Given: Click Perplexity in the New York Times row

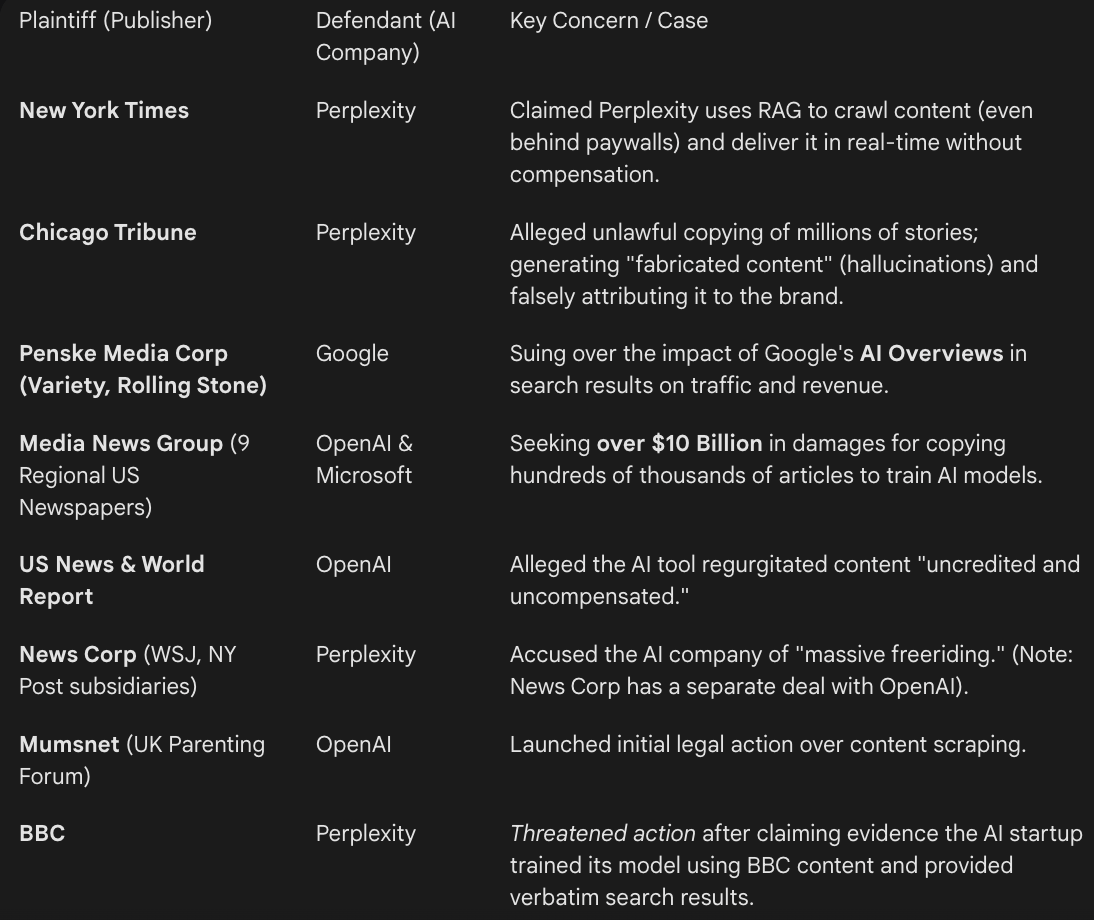Looking at the screenshot, I should [366, 110].
